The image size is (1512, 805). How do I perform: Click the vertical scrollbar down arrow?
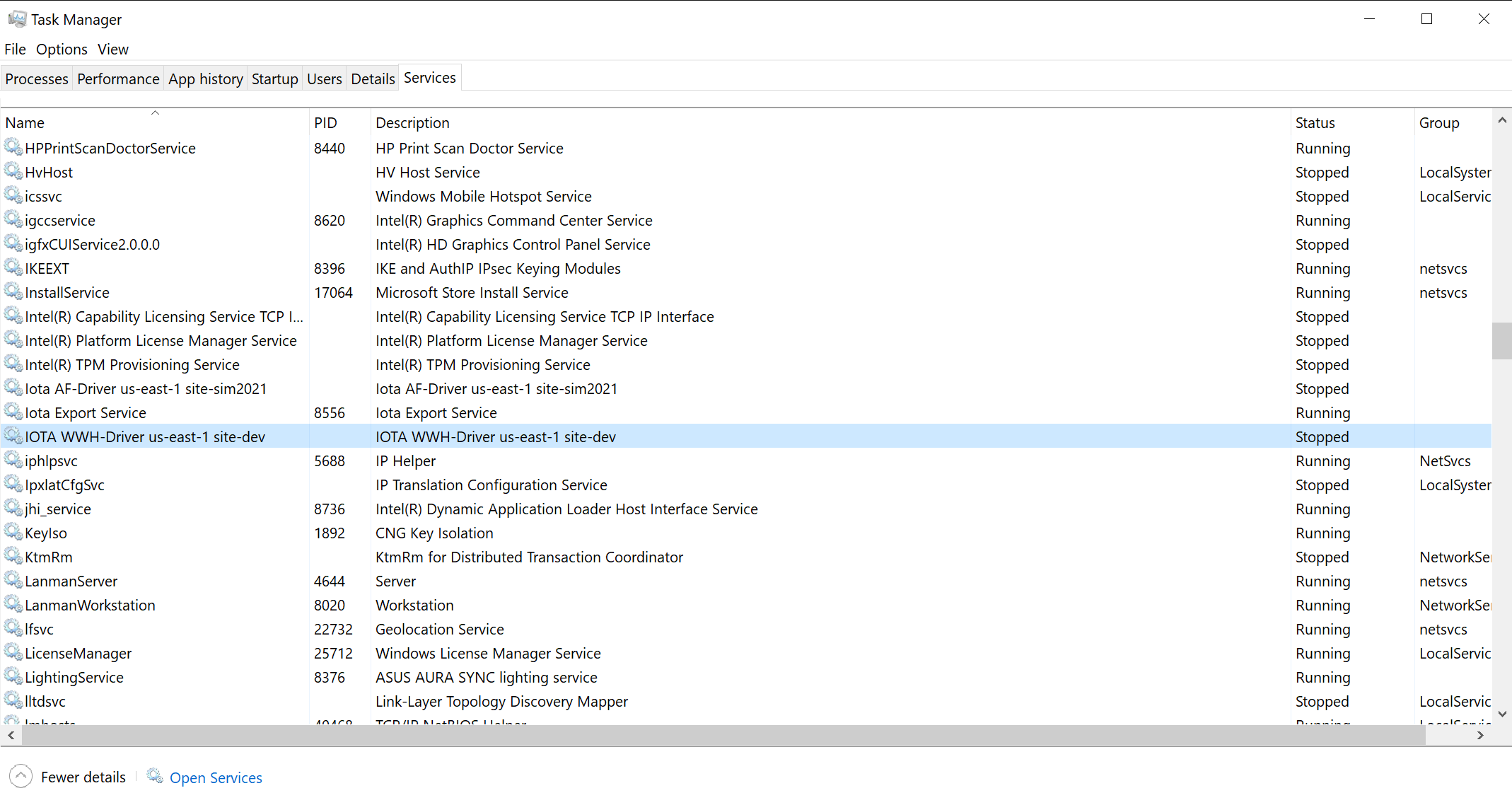point(1502,714)
